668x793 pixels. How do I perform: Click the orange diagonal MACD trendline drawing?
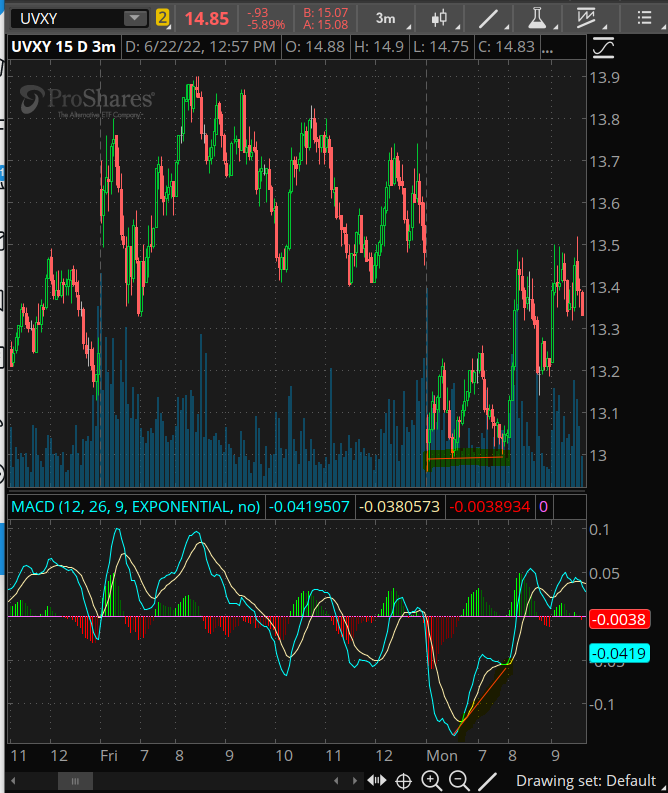click(x=480, y=700)
